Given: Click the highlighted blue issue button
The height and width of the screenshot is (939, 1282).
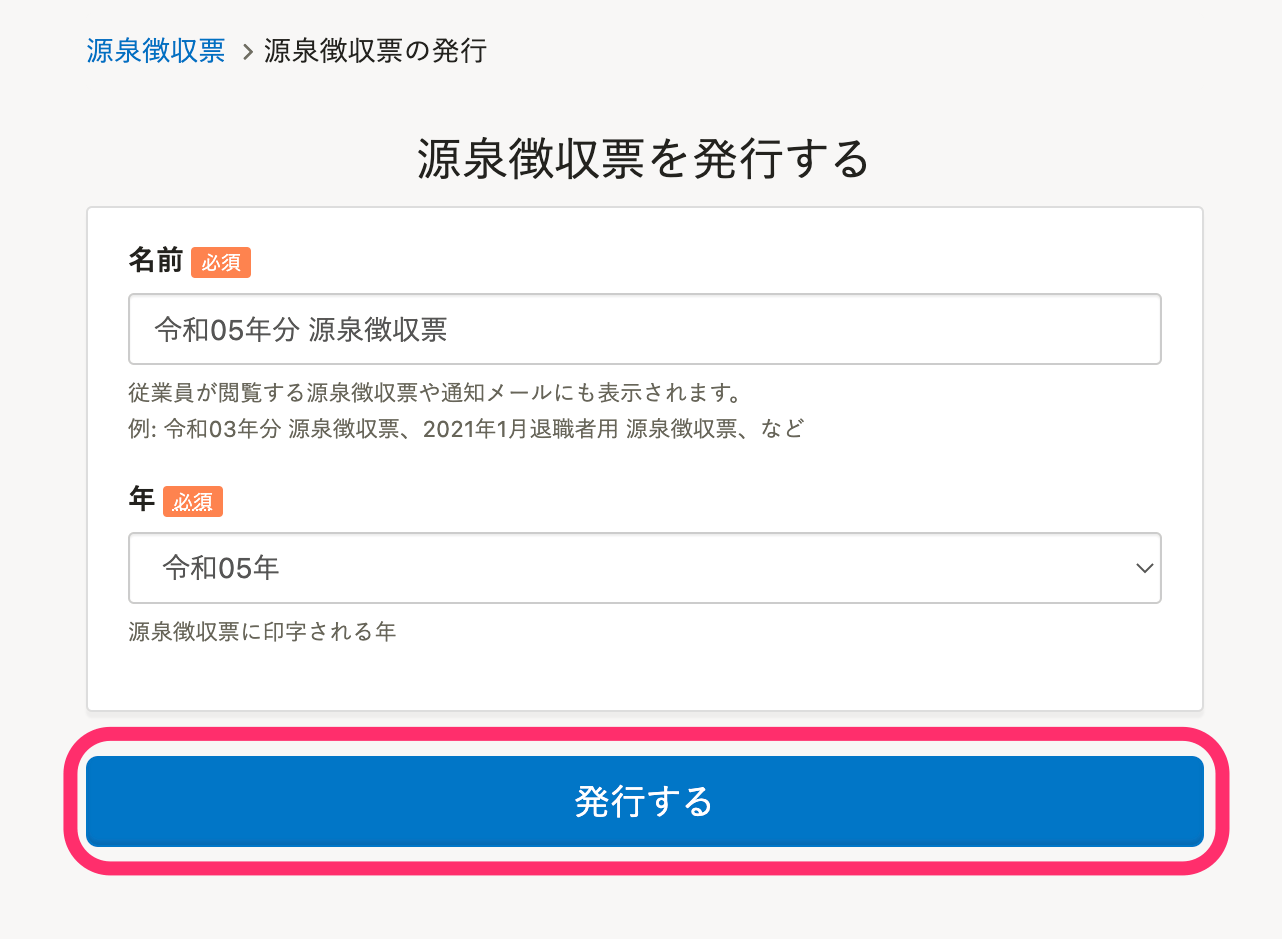Looking at the screenshot, I should pos(641,801).
